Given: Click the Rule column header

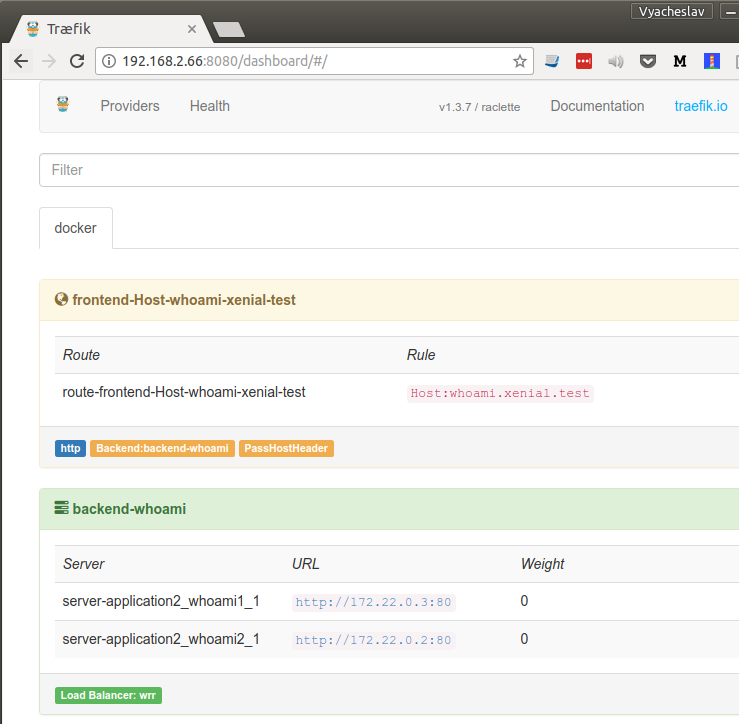Looking at the screenshot, I should pos(421,355).
